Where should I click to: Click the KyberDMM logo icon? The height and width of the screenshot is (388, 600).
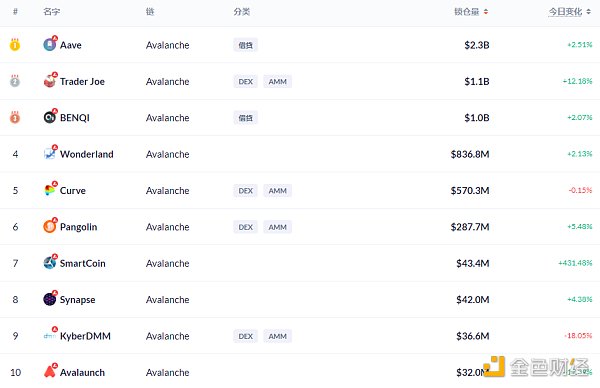pyautogui.click(x=49, y=336)
